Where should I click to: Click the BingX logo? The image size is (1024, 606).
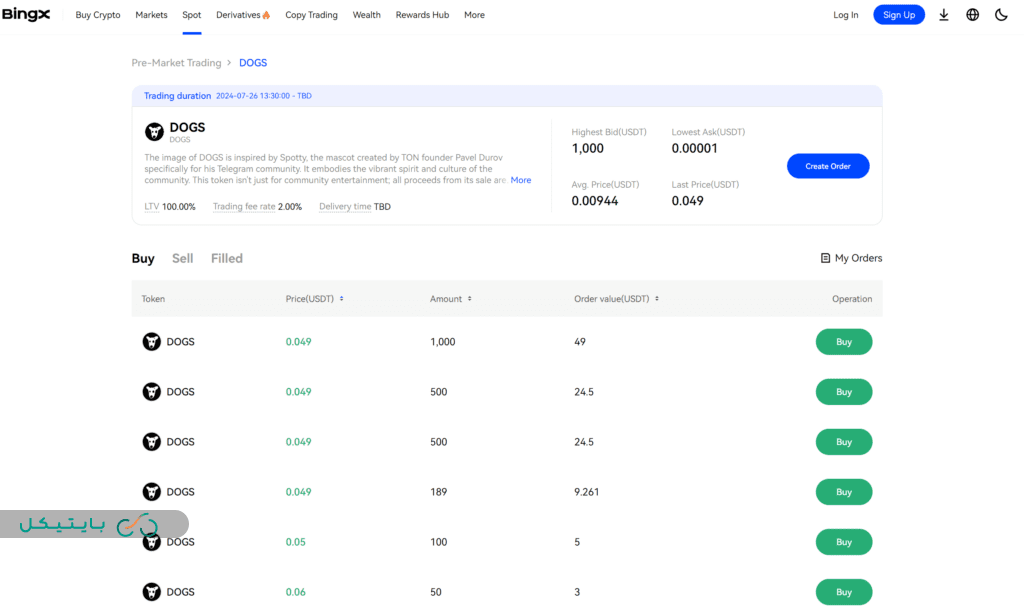(26, 15)
